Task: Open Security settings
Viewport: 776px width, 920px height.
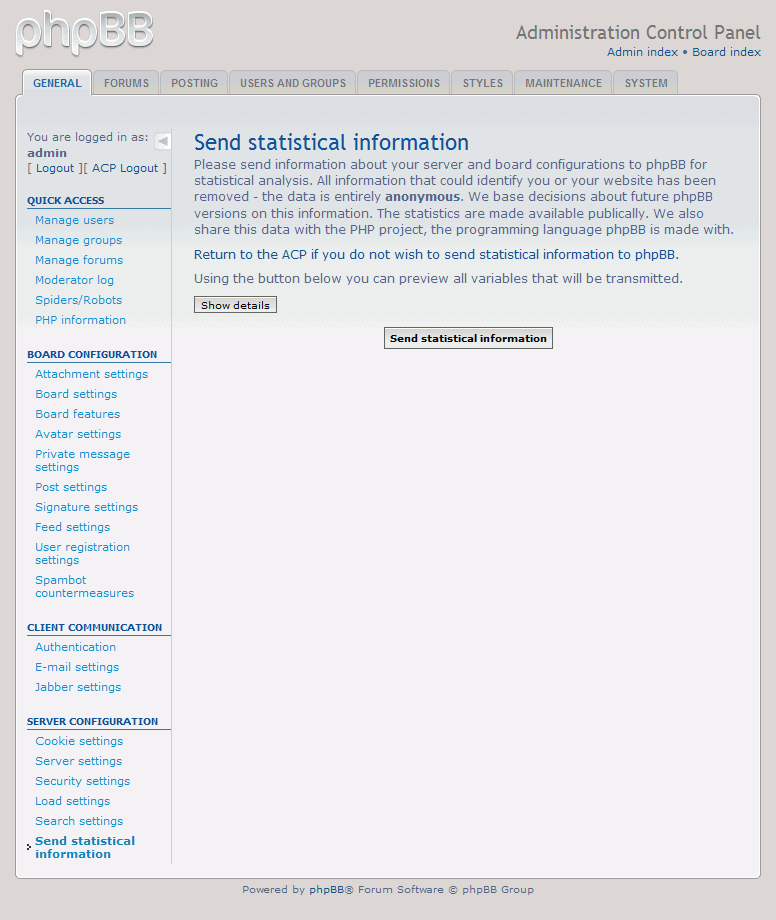Action: click(x=83, y=781)
